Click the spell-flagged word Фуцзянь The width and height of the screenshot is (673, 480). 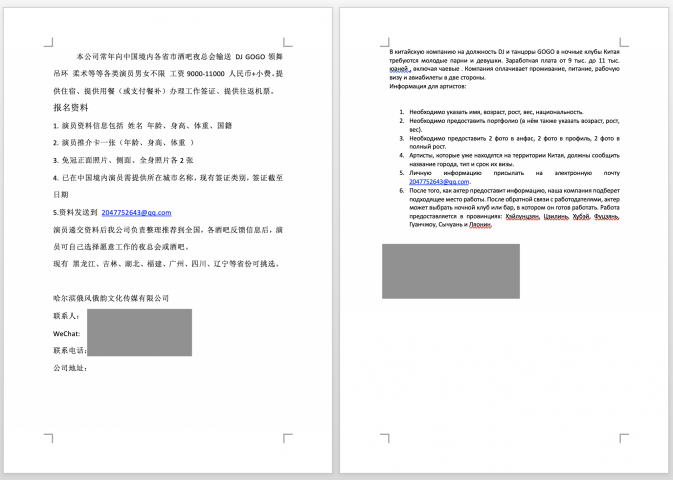(606, 216)
